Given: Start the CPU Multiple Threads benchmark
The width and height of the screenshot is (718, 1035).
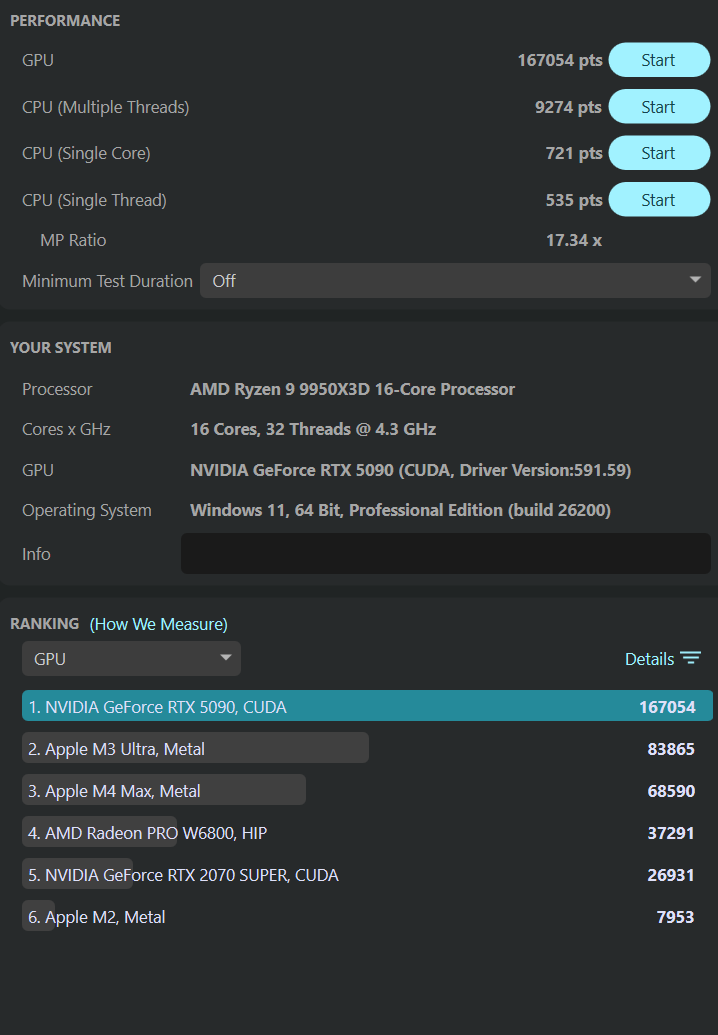Looking at the screenshot, I should 659,107.
